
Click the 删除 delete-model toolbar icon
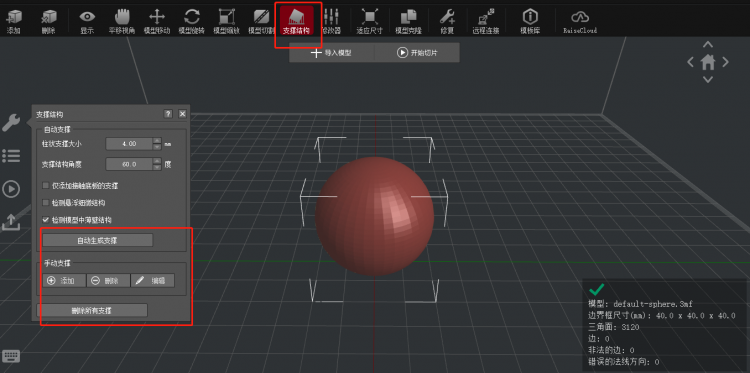click(x=48, y=21)
